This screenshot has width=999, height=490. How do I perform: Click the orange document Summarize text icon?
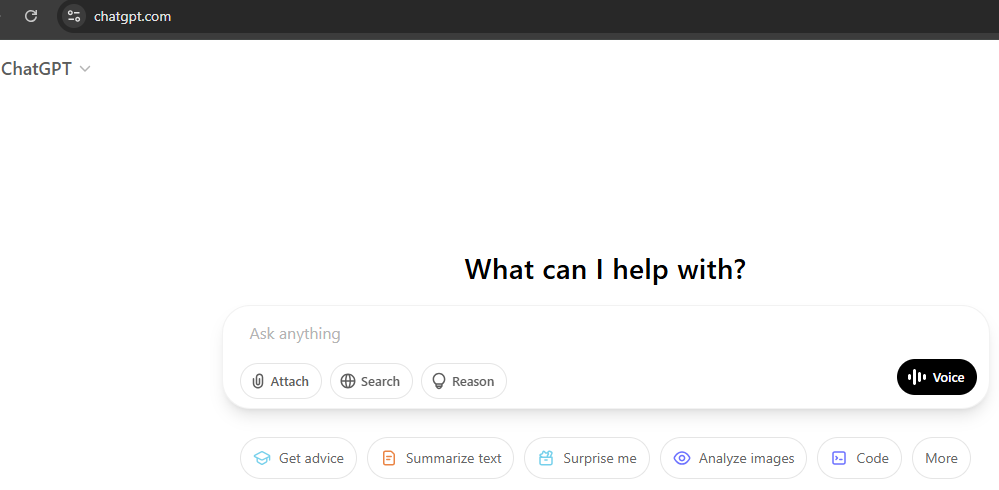389,458
